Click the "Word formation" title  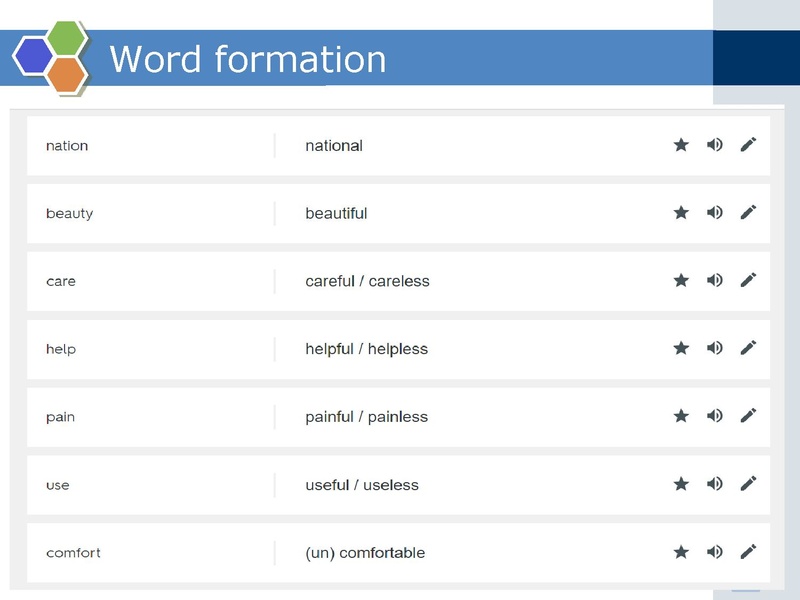pyautogui.click(x=249, y=60)
